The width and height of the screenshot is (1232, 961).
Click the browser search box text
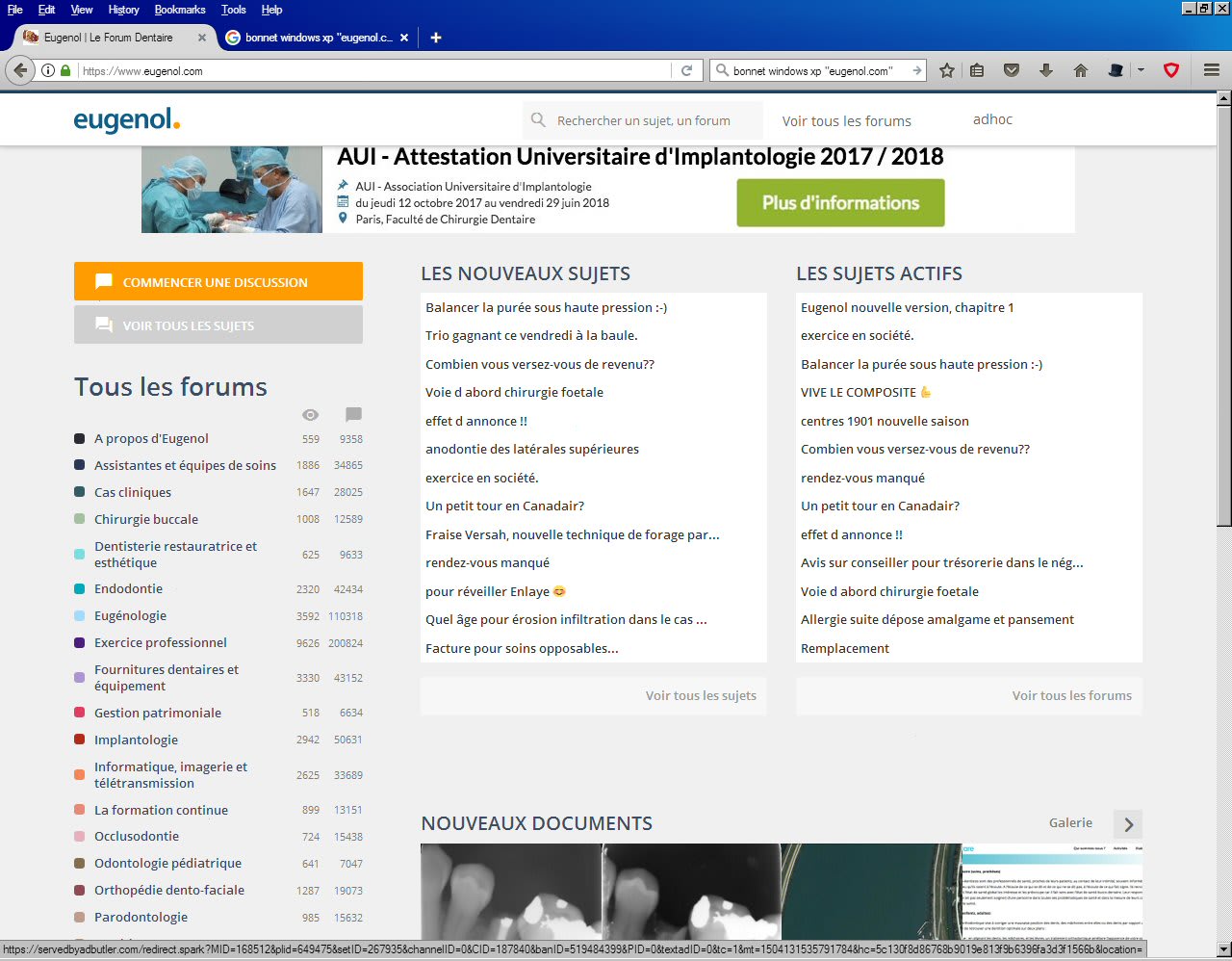point(812,70)
